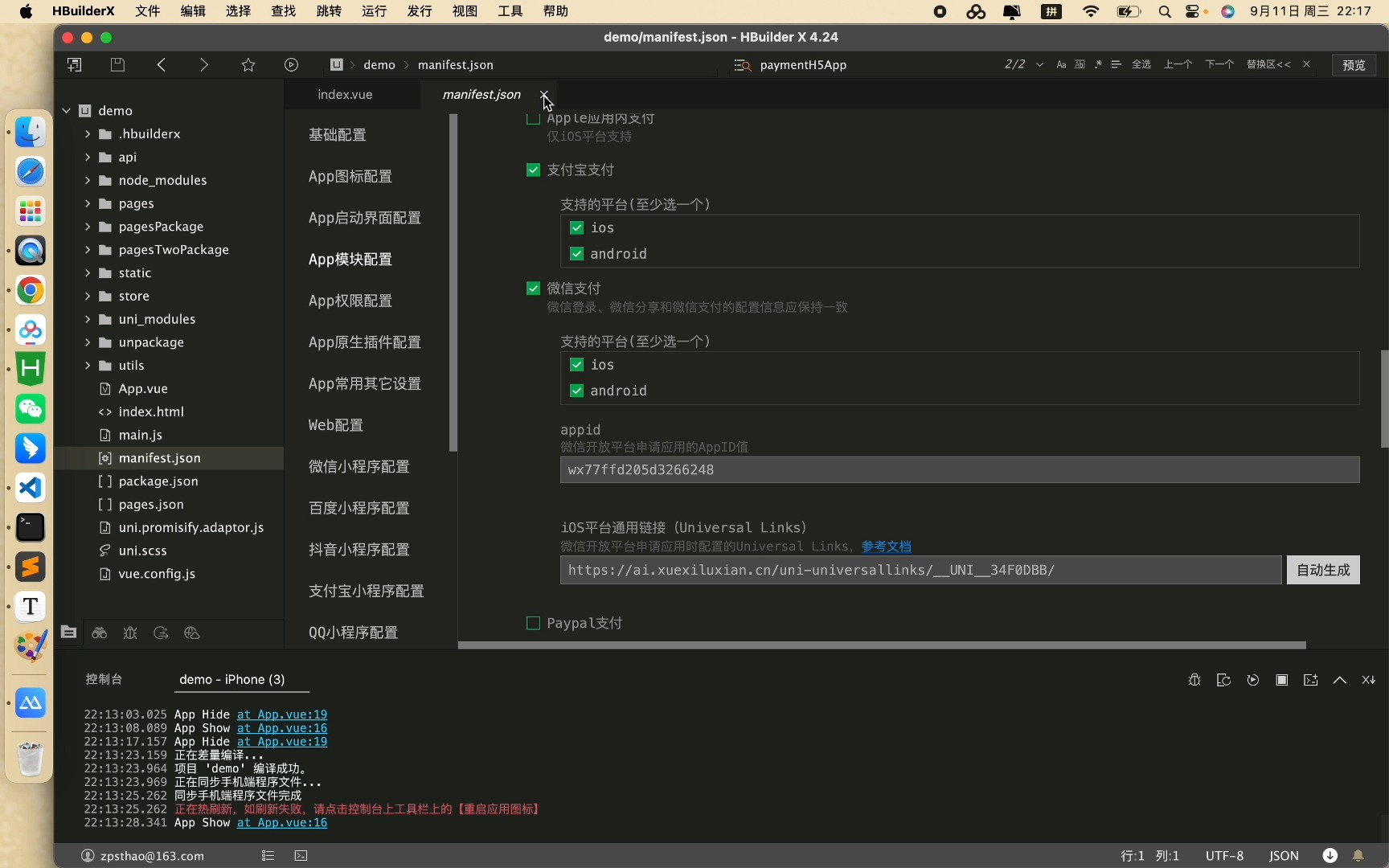Collapse the console with the up chevron
Viewport: 1389px width, 868px height.
click(x=1340, y=680)
